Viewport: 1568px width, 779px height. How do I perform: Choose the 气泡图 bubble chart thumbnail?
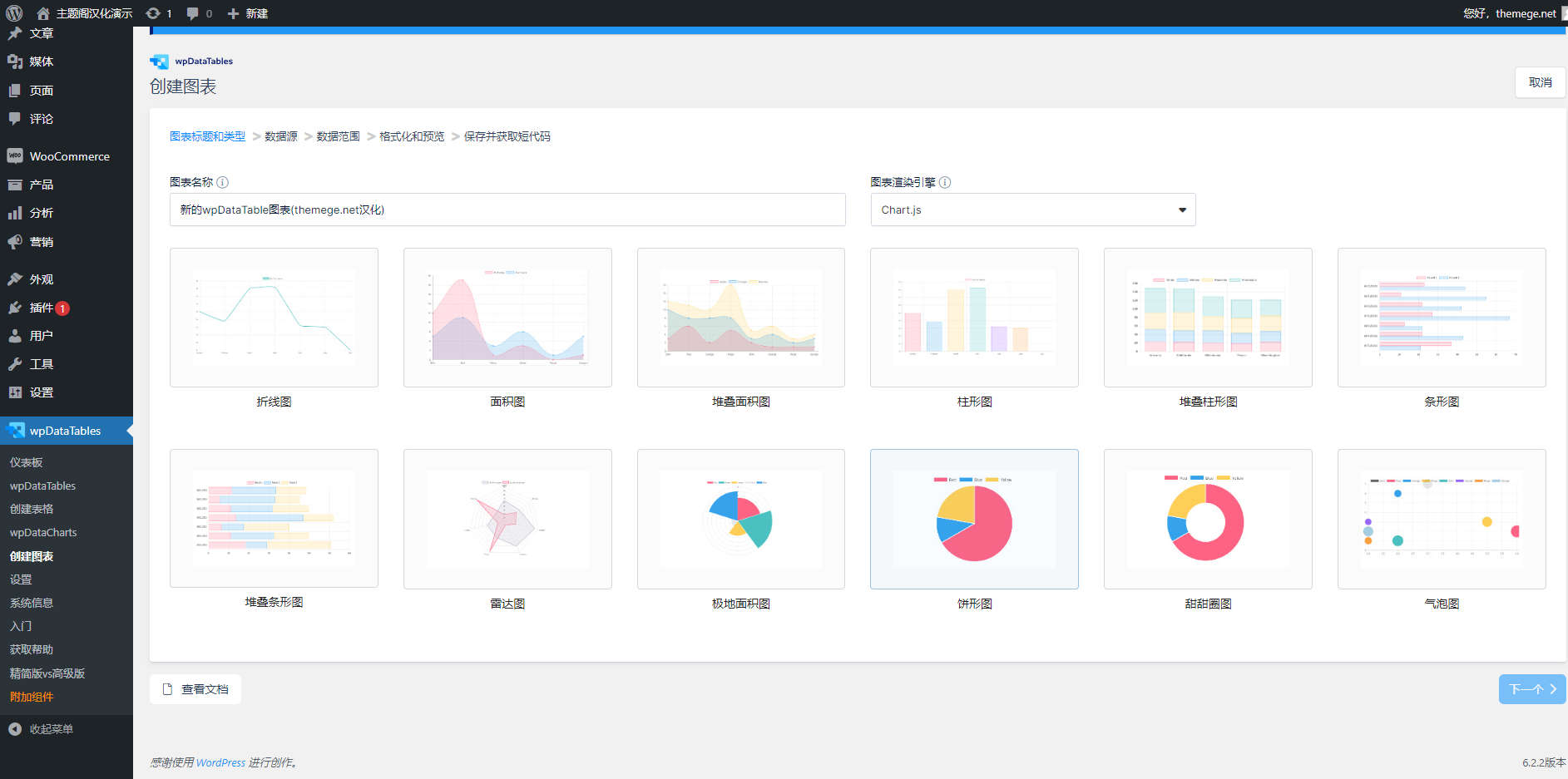[1442, 519]
